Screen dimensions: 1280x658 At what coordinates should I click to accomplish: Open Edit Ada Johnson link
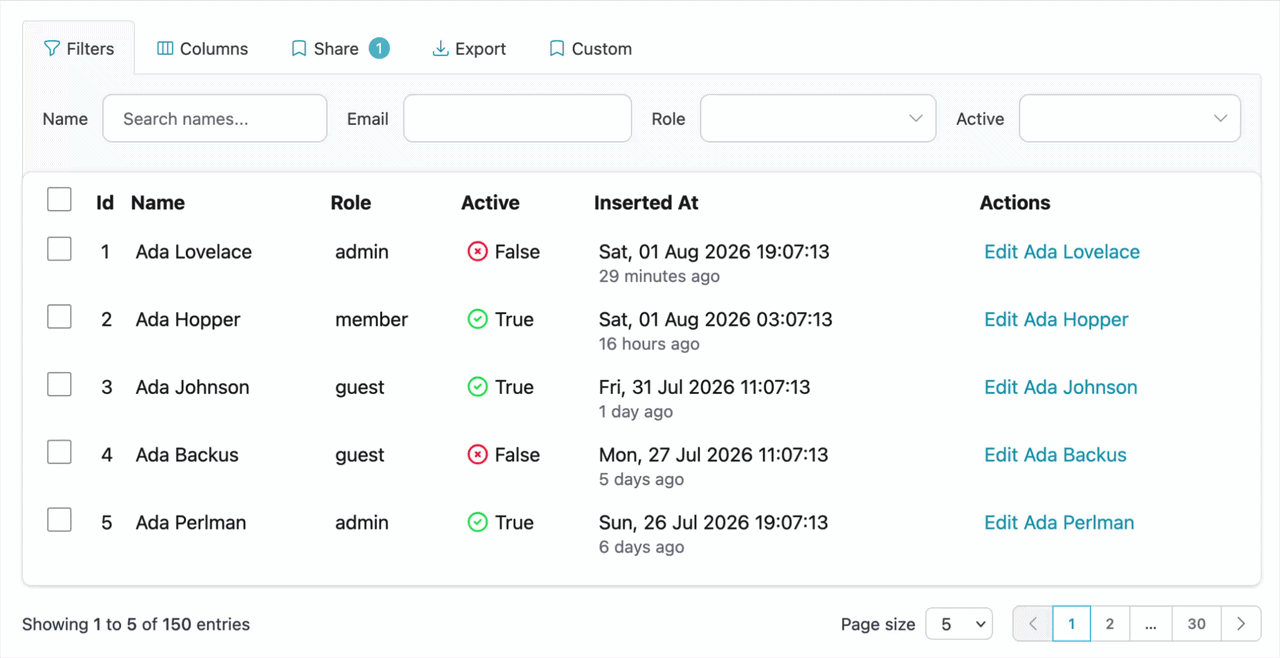[1061, 387]
